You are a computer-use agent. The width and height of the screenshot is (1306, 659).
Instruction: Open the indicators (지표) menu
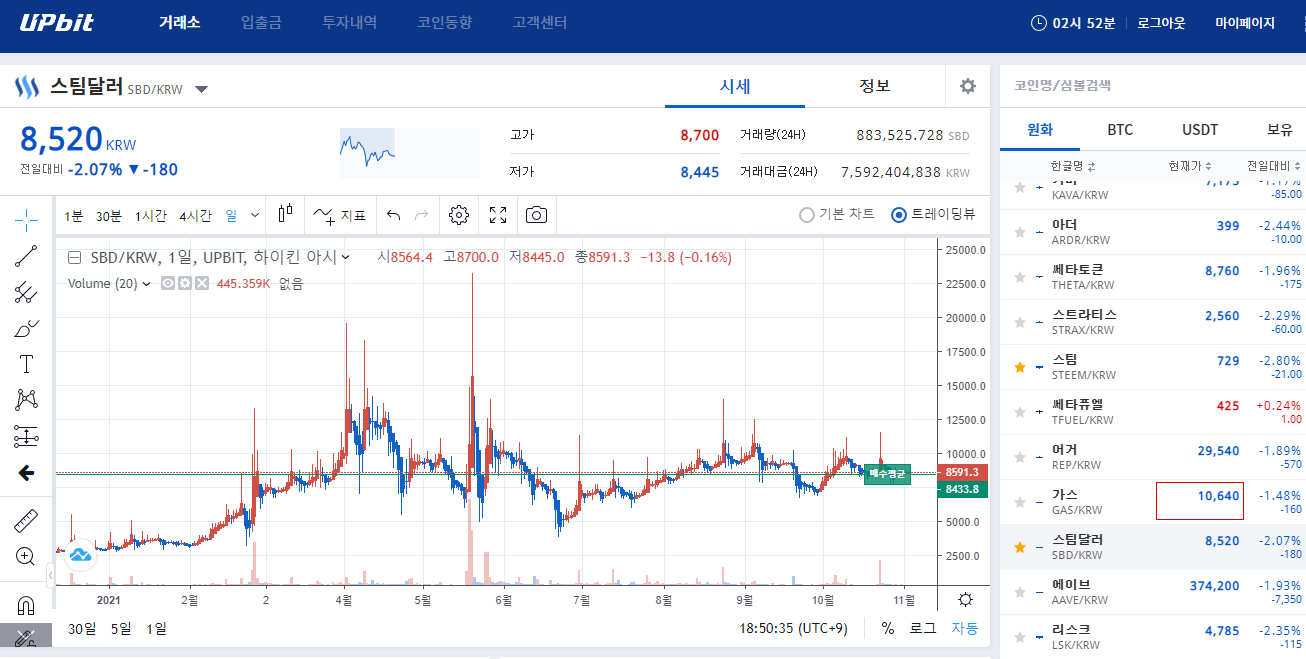(x=339, y=215)
